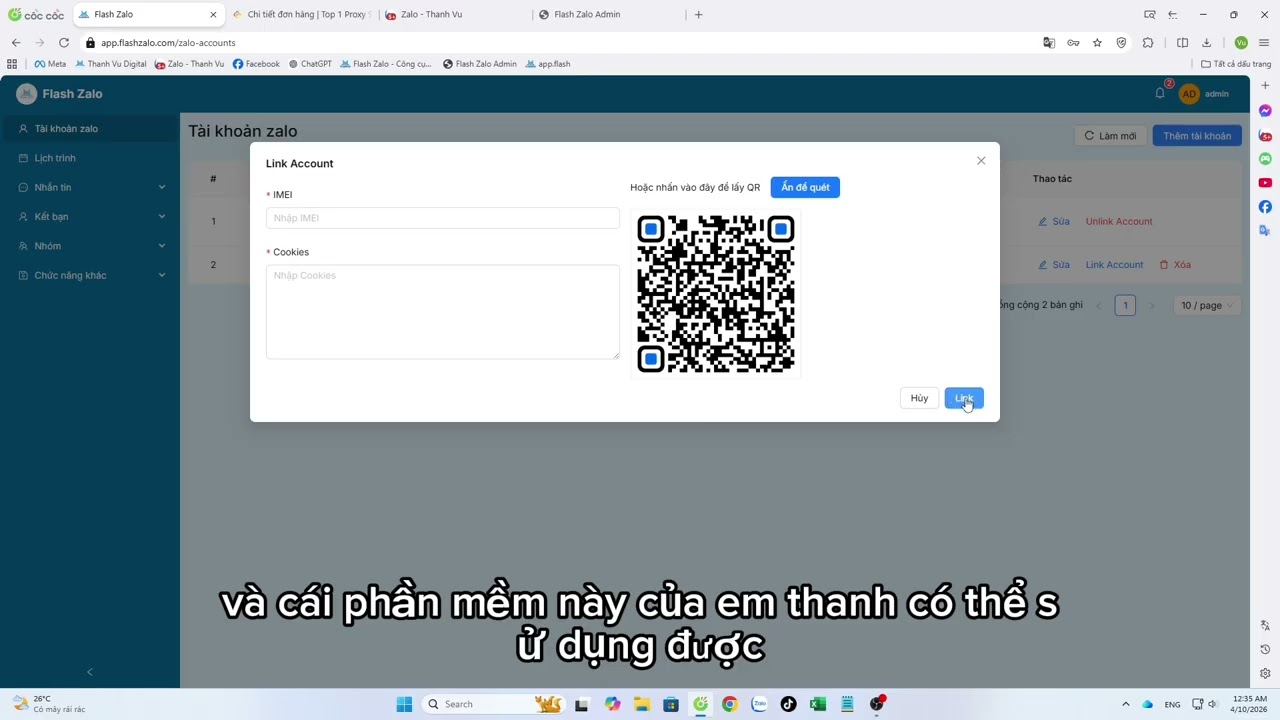Viewport: 1280px width, 720px height.
Task: Open the side panel settings gear
Action: [1265, 674]
